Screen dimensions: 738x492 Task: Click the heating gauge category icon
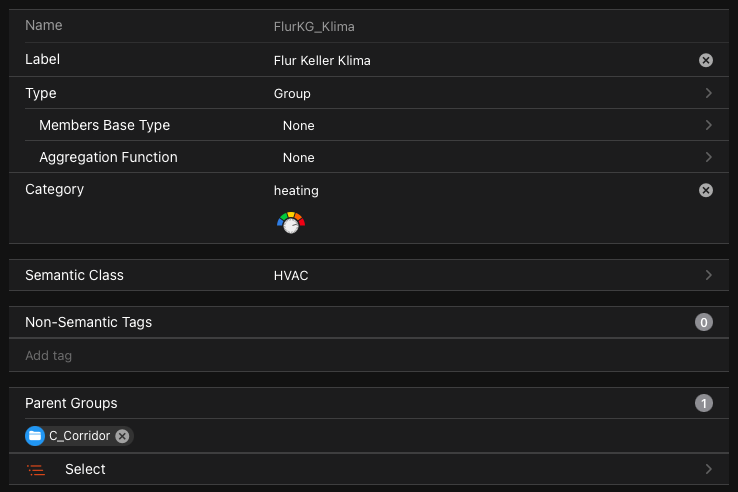[290, 223]
